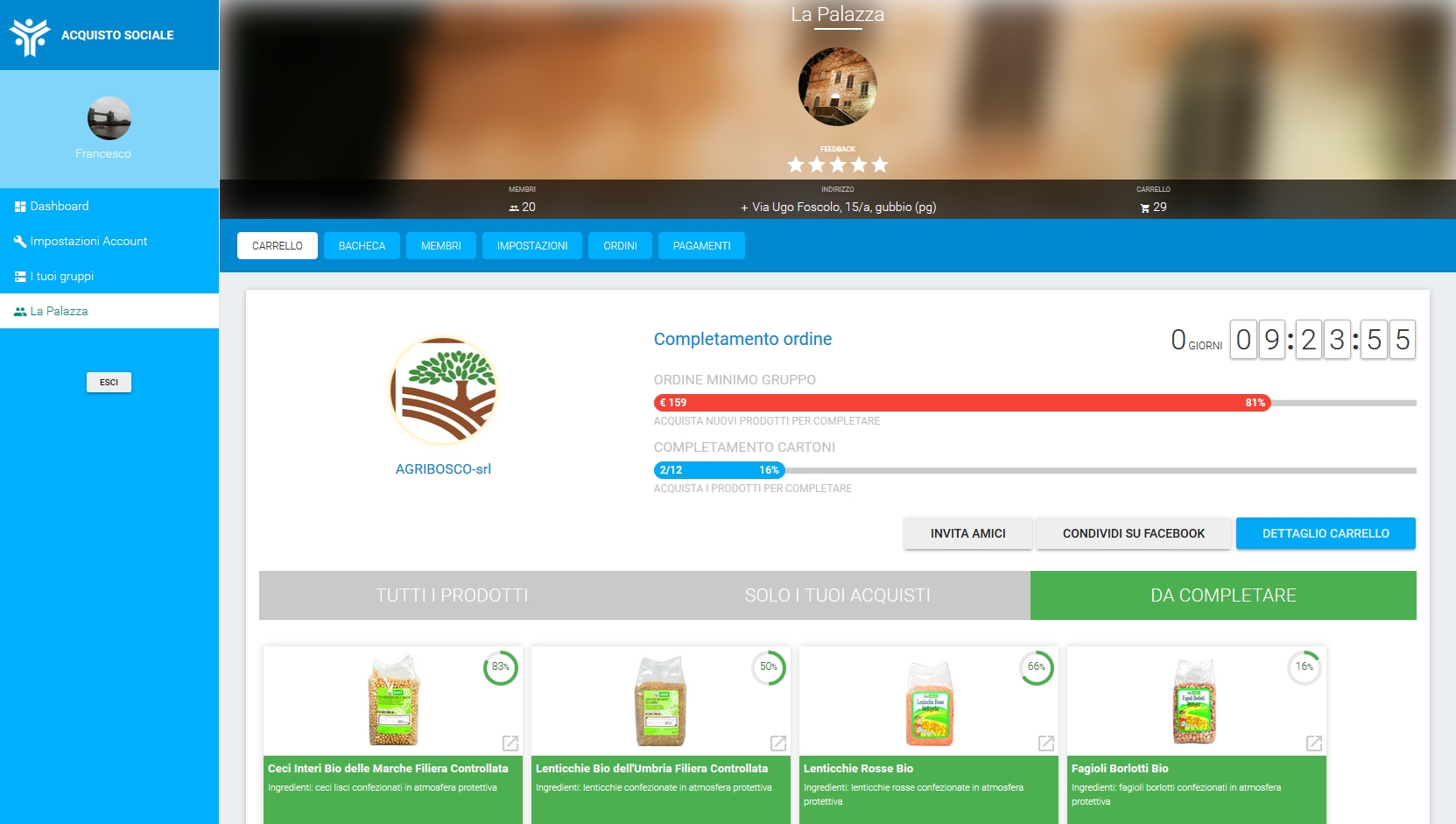
Task: Click the red Ordine Minimo Gruppo progress bar
Action: [961, 403]
